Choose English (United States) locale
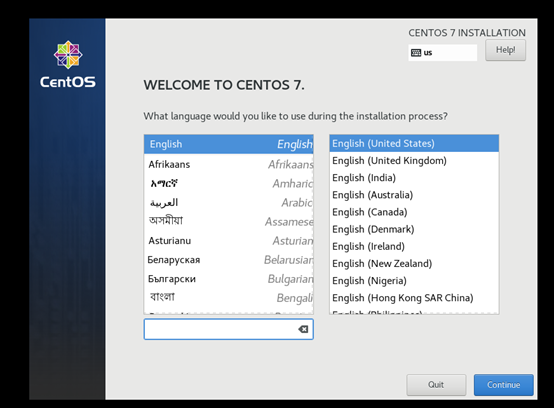Image resolution: width=554 pixels, height=408 pixels. click(x=414, y=143)
